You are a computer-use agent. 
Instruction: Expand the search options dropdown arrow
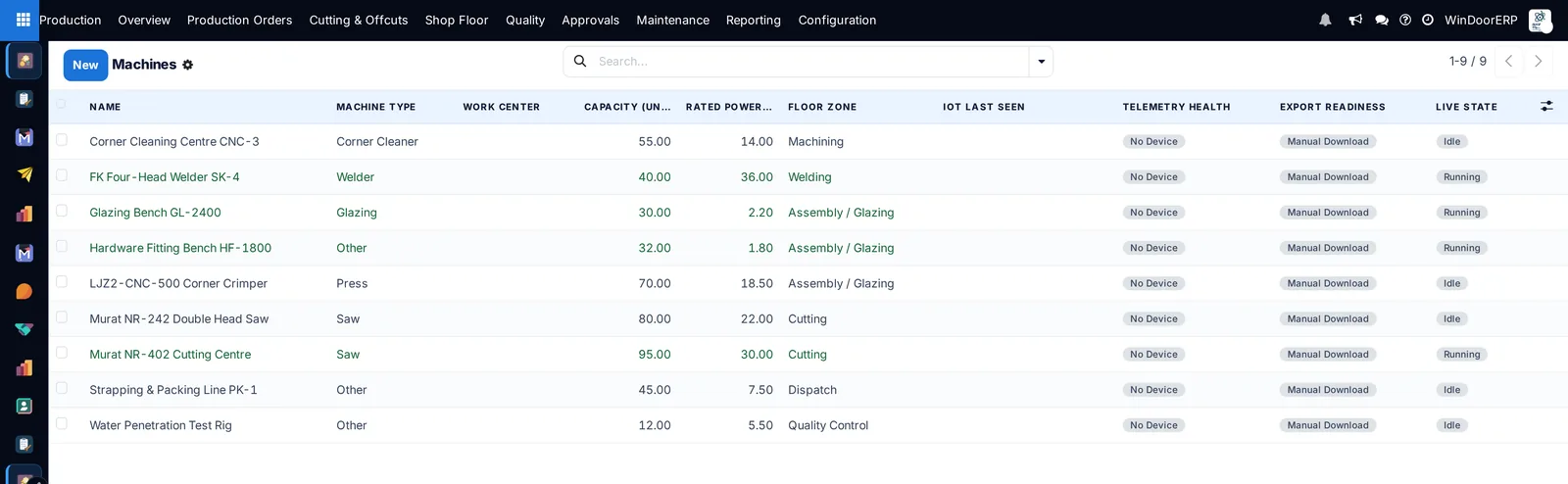coord(1041,62)
